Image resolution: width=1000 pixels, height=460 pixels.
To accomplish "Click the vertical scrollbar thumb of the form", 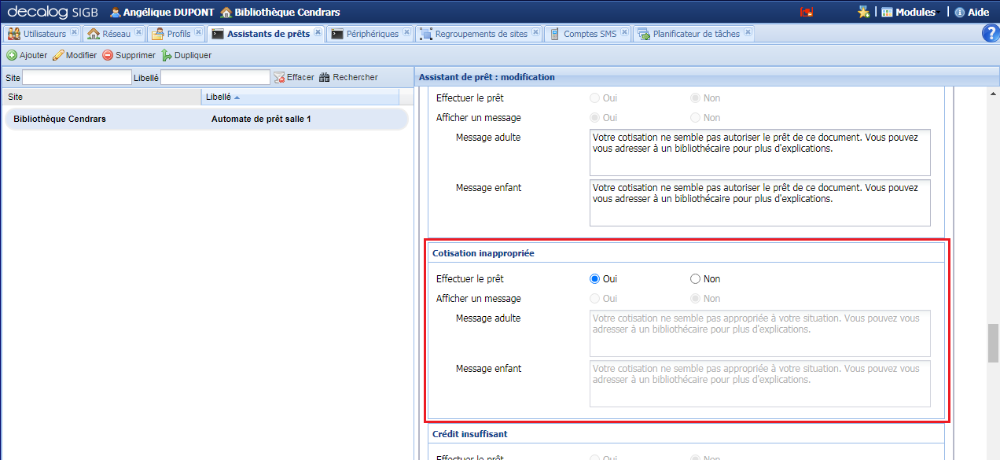I will point(993,343).
